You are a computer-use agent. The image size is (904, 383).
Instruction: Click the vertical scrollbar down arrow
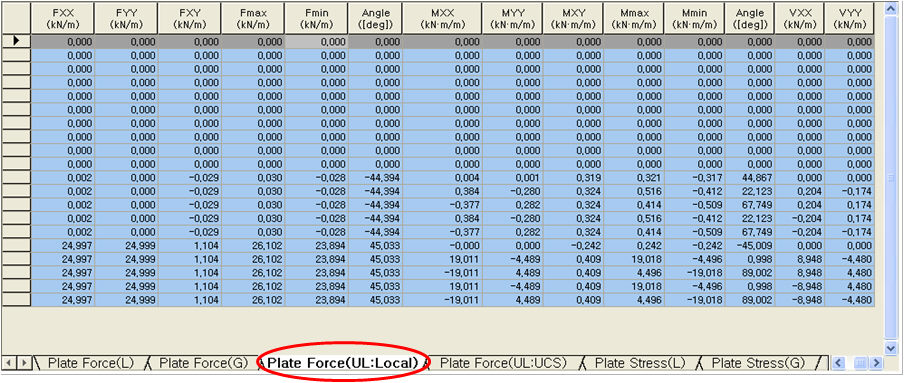[x=891, y=348]
